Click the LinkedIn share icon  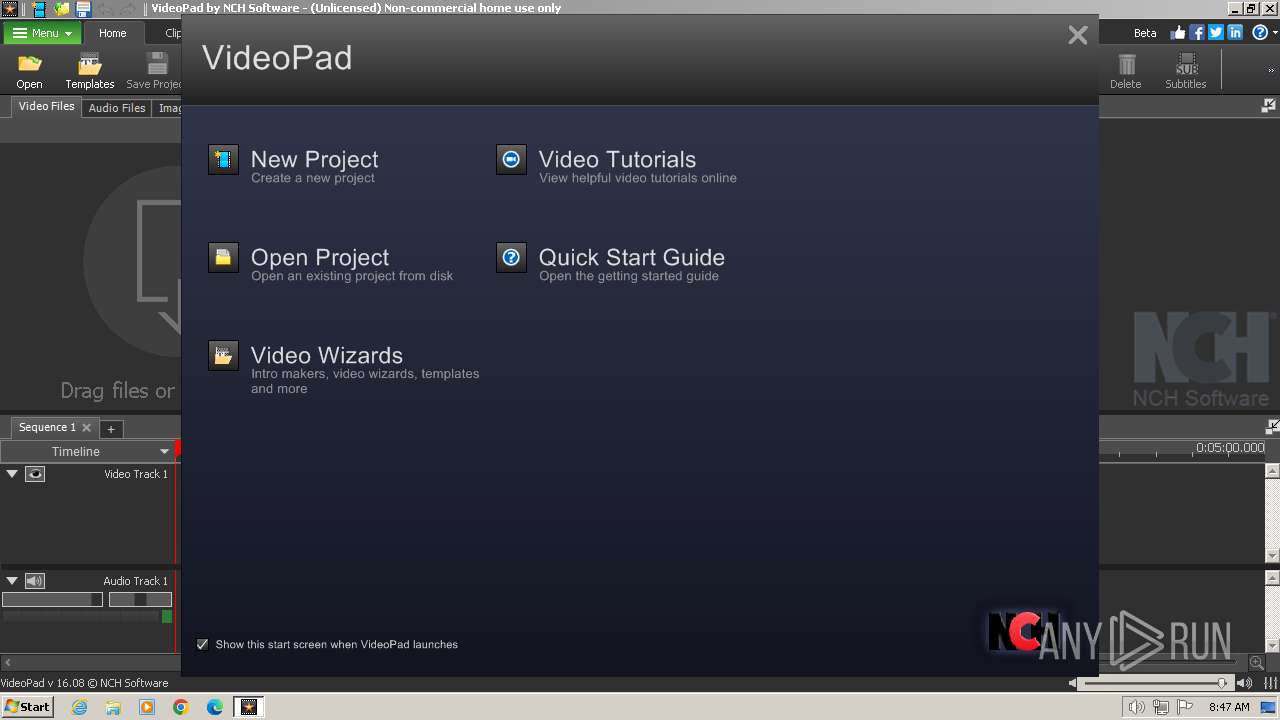(x=1235, y=32)
